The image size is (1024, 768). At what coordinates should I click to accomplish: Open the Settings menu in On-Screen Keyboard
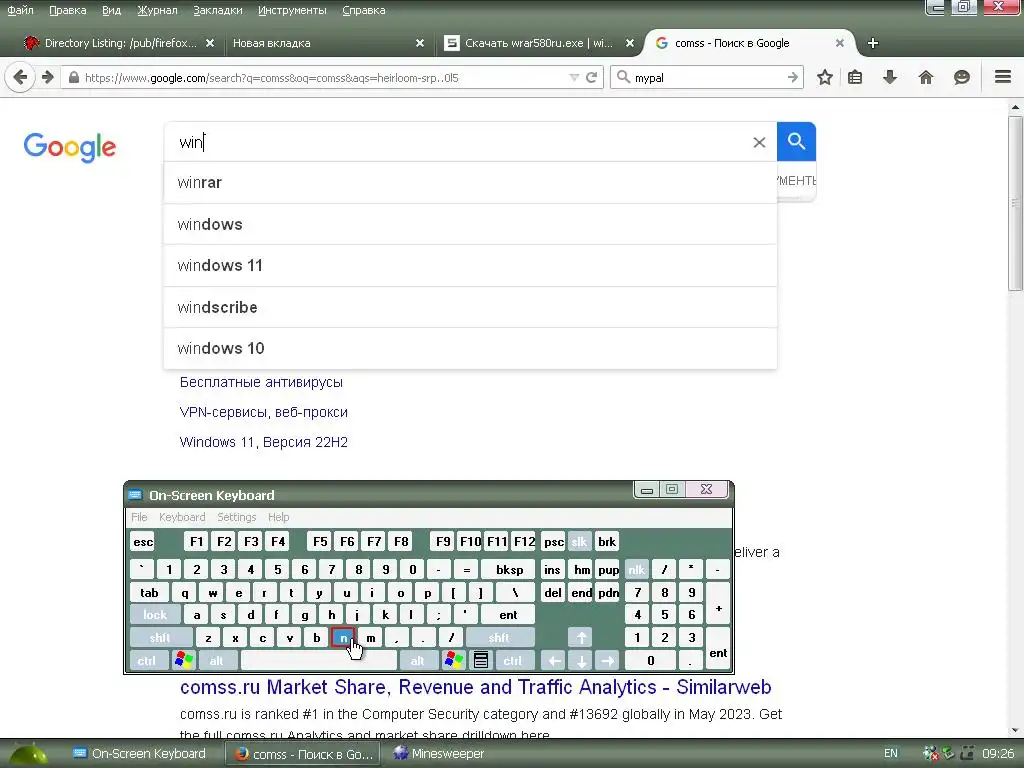click(x=236, y=517)
